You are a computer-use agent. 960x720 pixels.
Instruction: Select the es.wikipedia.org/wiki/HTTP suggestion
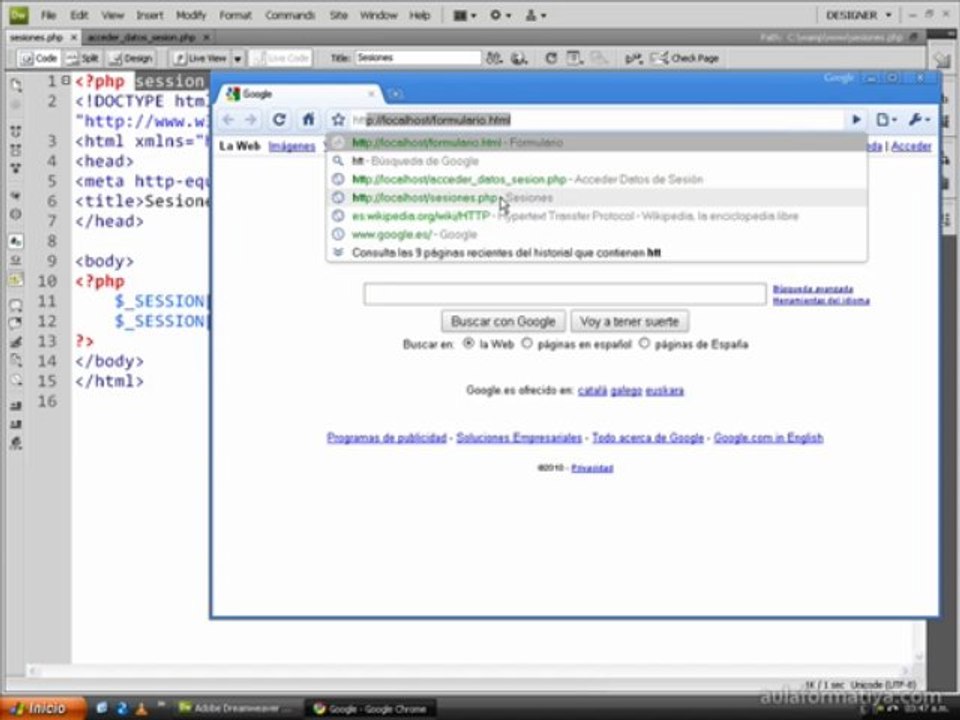point(597,216)
